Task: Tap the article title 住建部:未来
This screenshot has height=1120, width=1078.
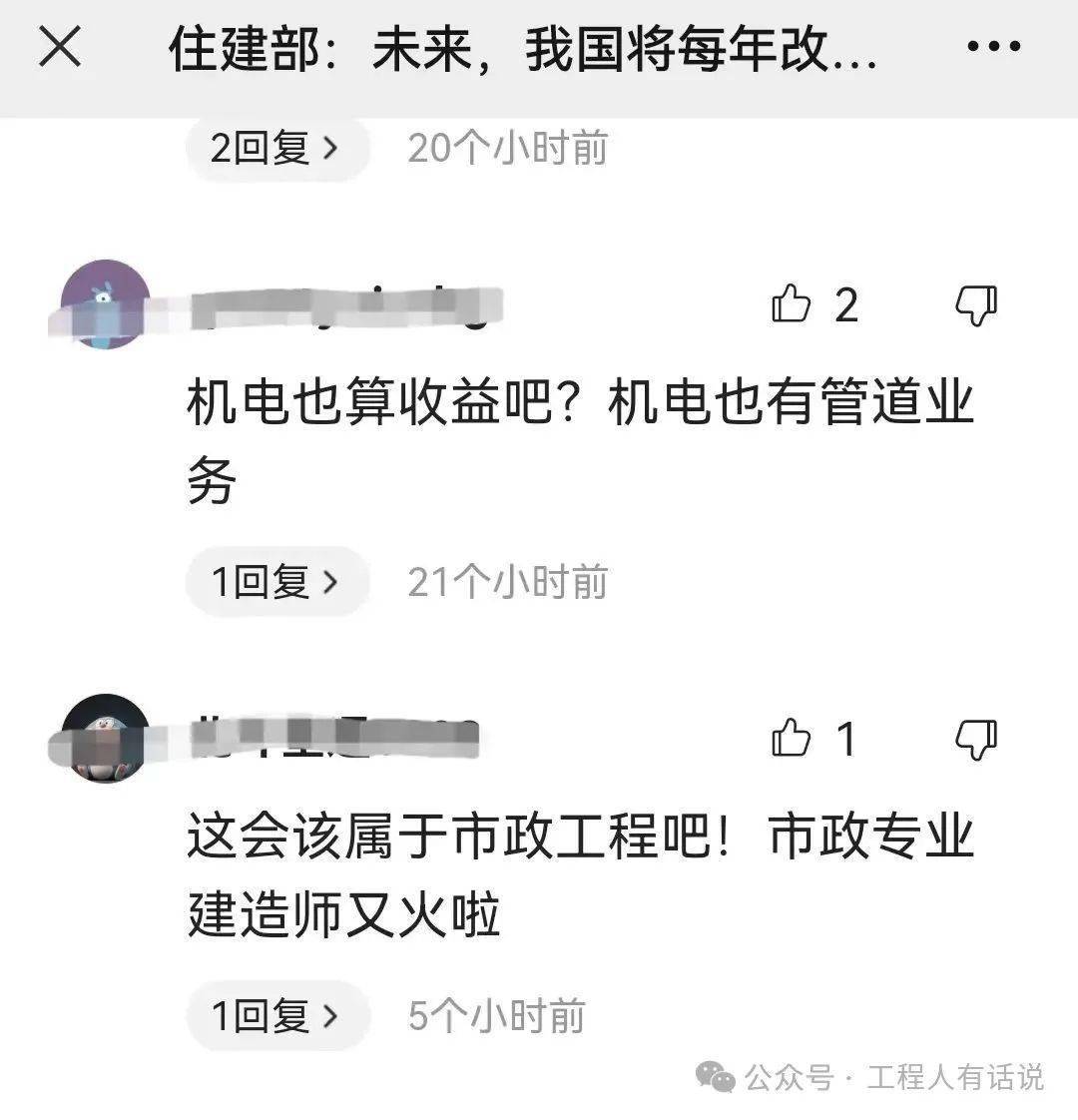Action: (522, 49)
